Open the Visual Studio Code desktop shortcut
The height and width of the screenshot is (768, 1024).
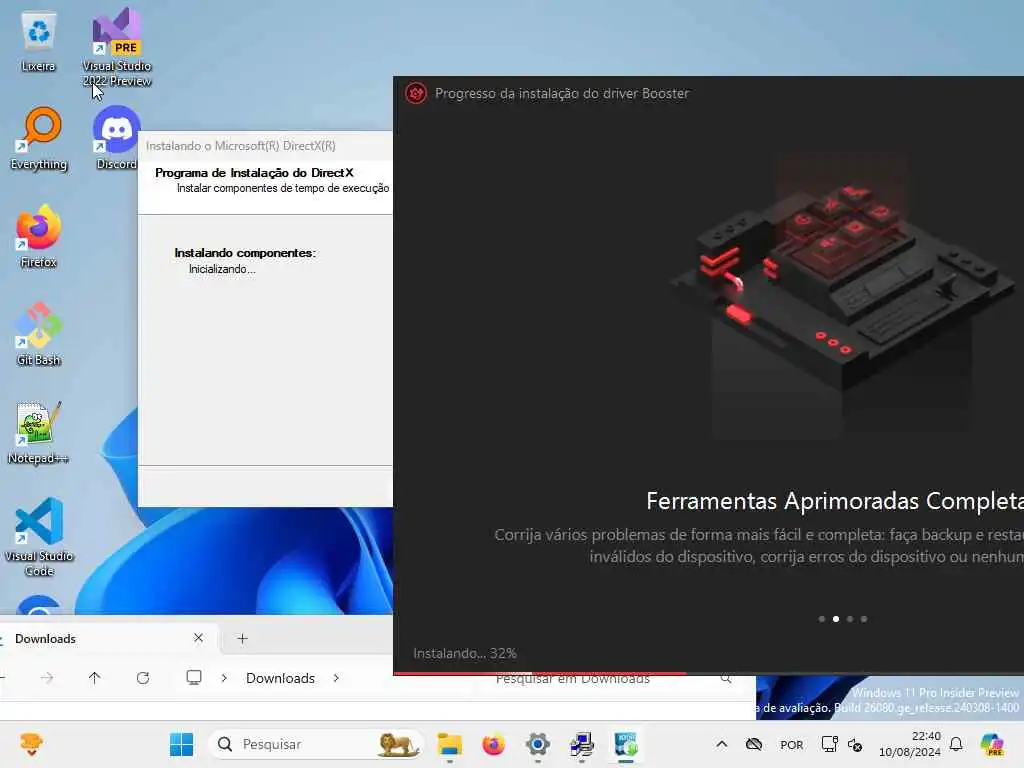(39, 537)
